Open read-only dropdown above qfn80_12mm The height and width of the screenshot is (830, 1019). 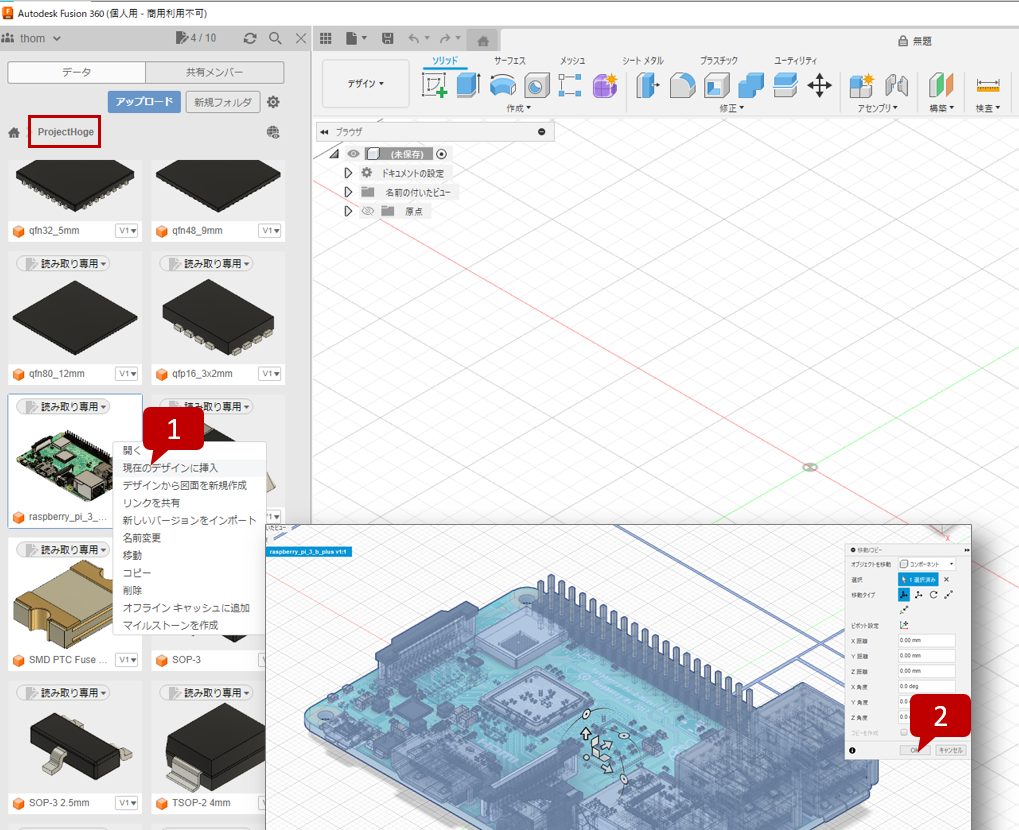pyautogui.click(x=63, y=263)
